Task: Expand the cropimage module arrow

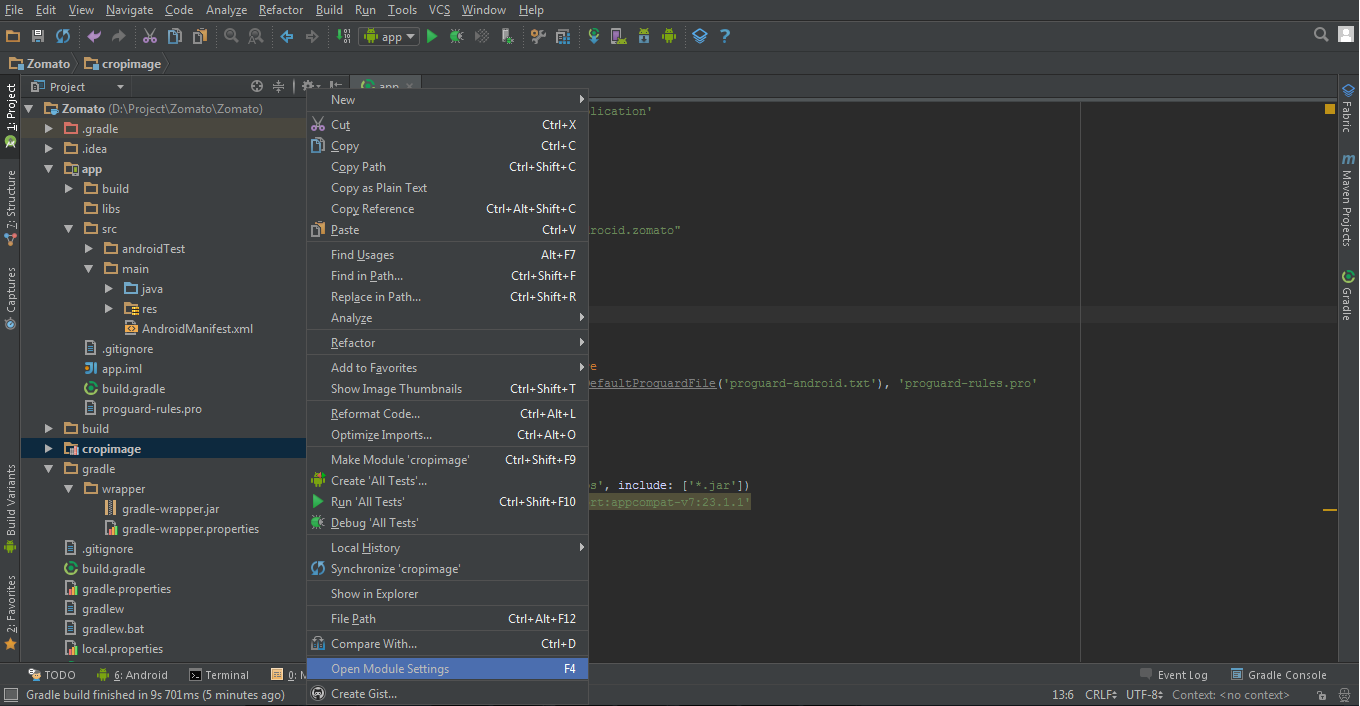Action: tap(48, 449)
